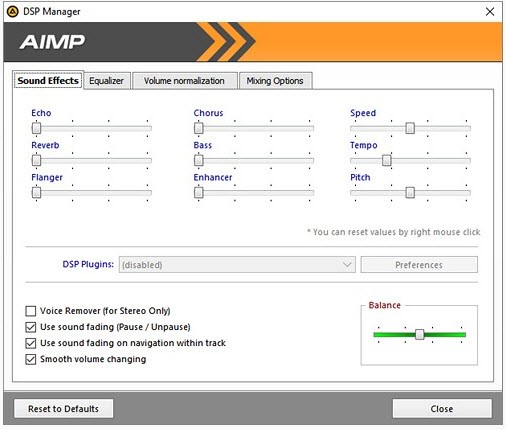Switch to the Equalizer tab
This screenshot has height=430, width=506.
tap(107, 81)
